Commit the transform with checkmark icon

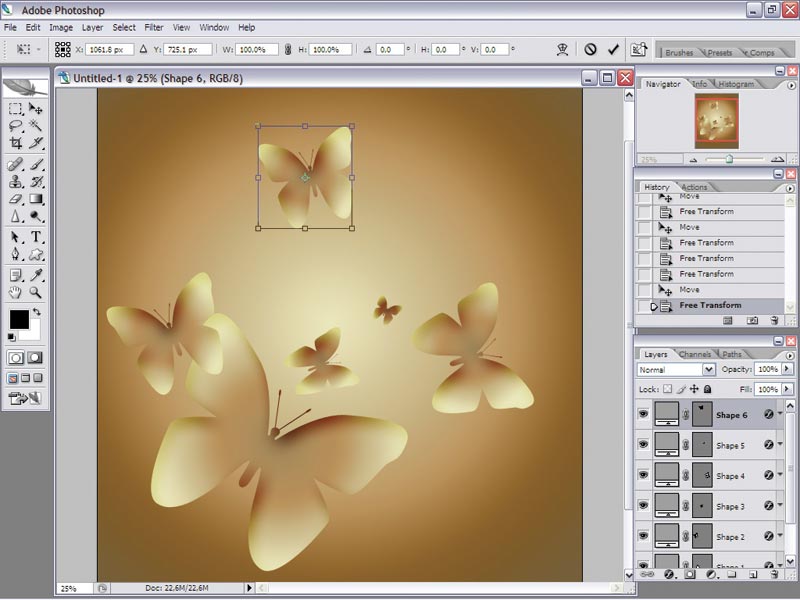(x=613, y=49)
